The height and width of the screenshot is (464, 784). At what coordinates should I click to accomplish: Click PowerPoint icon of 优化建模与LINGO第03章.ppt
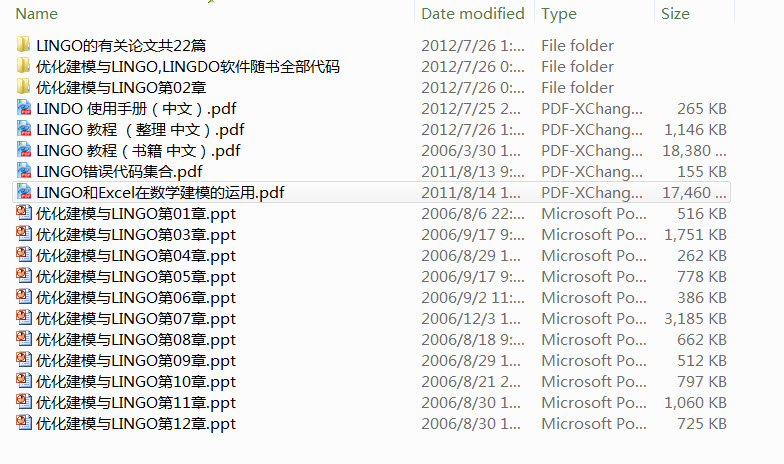[24, 234]
